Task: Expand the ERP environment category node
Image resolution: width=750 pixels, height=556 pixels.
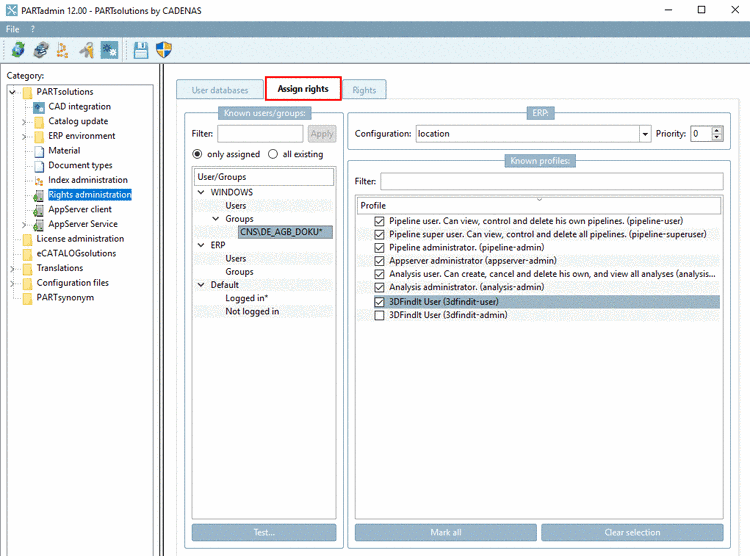Action: (x=24, y=137)
